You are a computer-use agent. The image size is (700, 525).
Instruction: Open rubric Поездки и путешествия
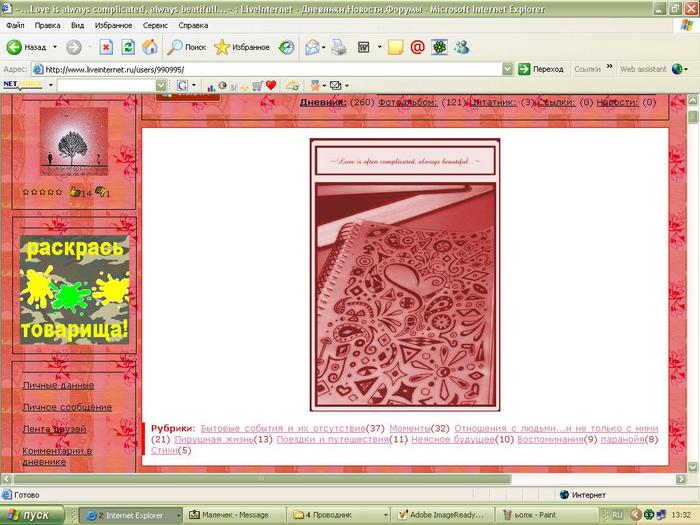click(333, 439)
